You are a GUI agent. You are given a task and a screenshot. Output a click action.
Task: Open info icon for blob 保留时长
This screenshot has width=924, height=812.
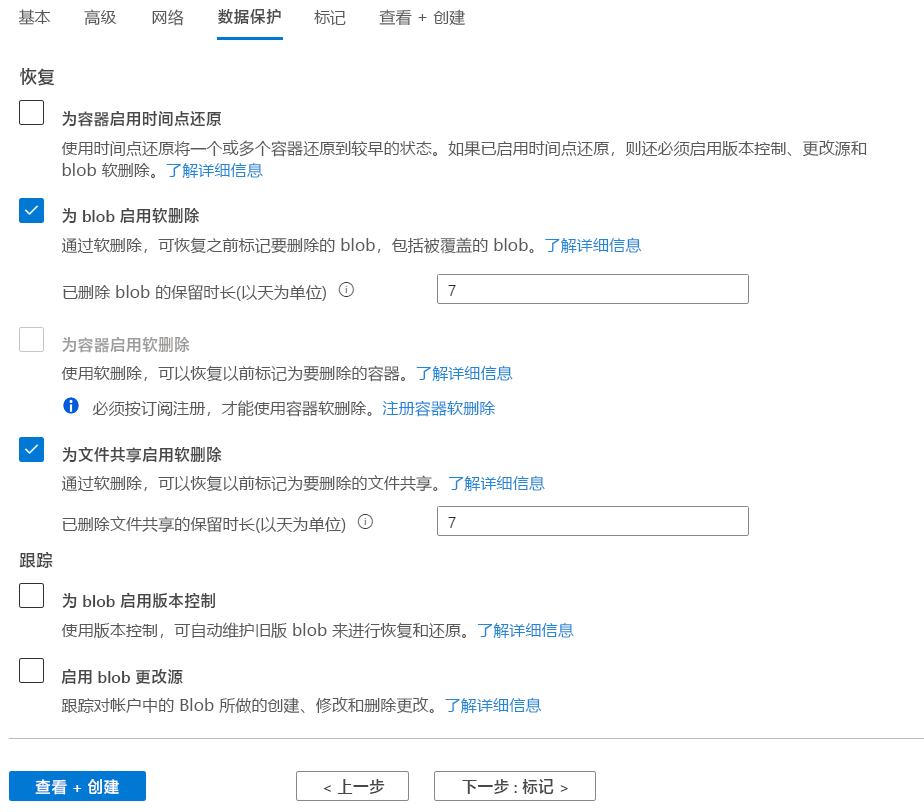[346, 290]
